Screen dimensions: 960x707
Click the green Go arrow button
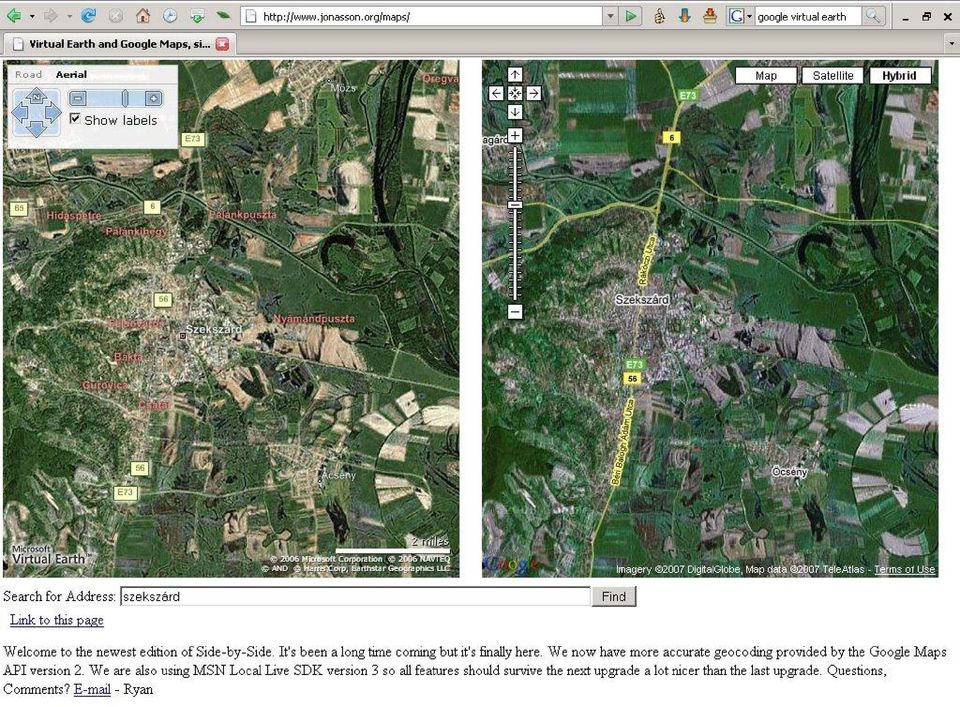pos(631,17)
